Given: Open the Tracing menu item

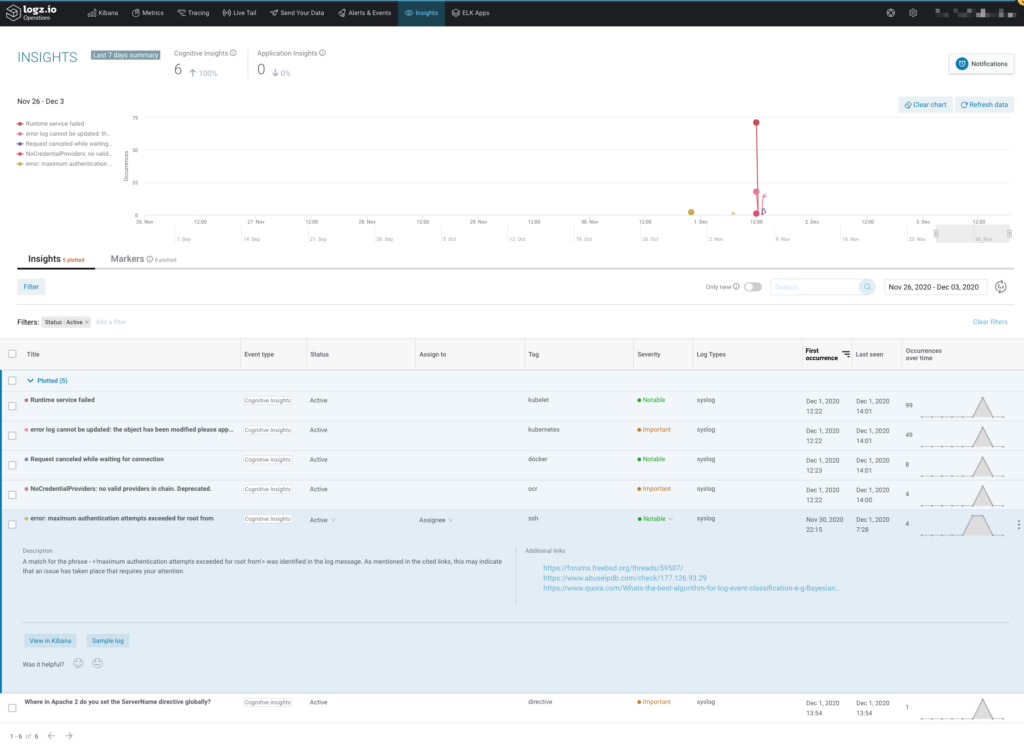Looking at the screenshot, I should [193, 12].
